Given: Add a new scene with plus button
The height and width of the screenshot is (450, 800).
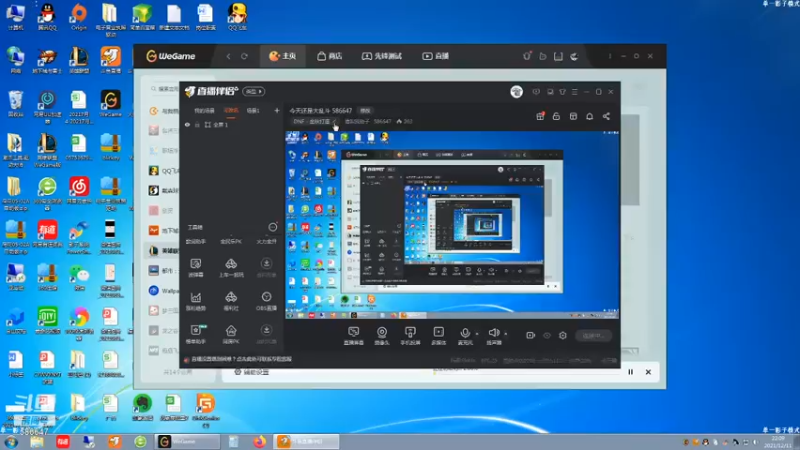Looking at the screenshot, I should click(277, 110).
